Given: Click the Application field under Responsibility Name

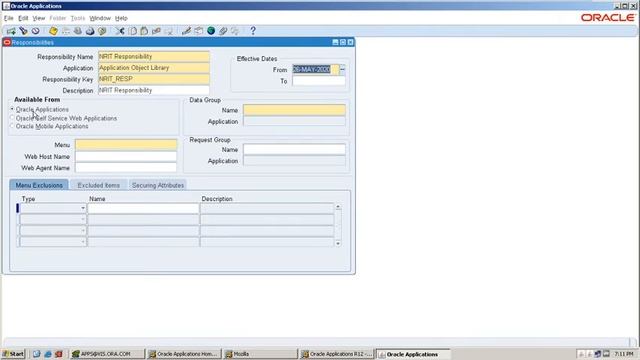Looking at the screenshot, I should 154,68.
